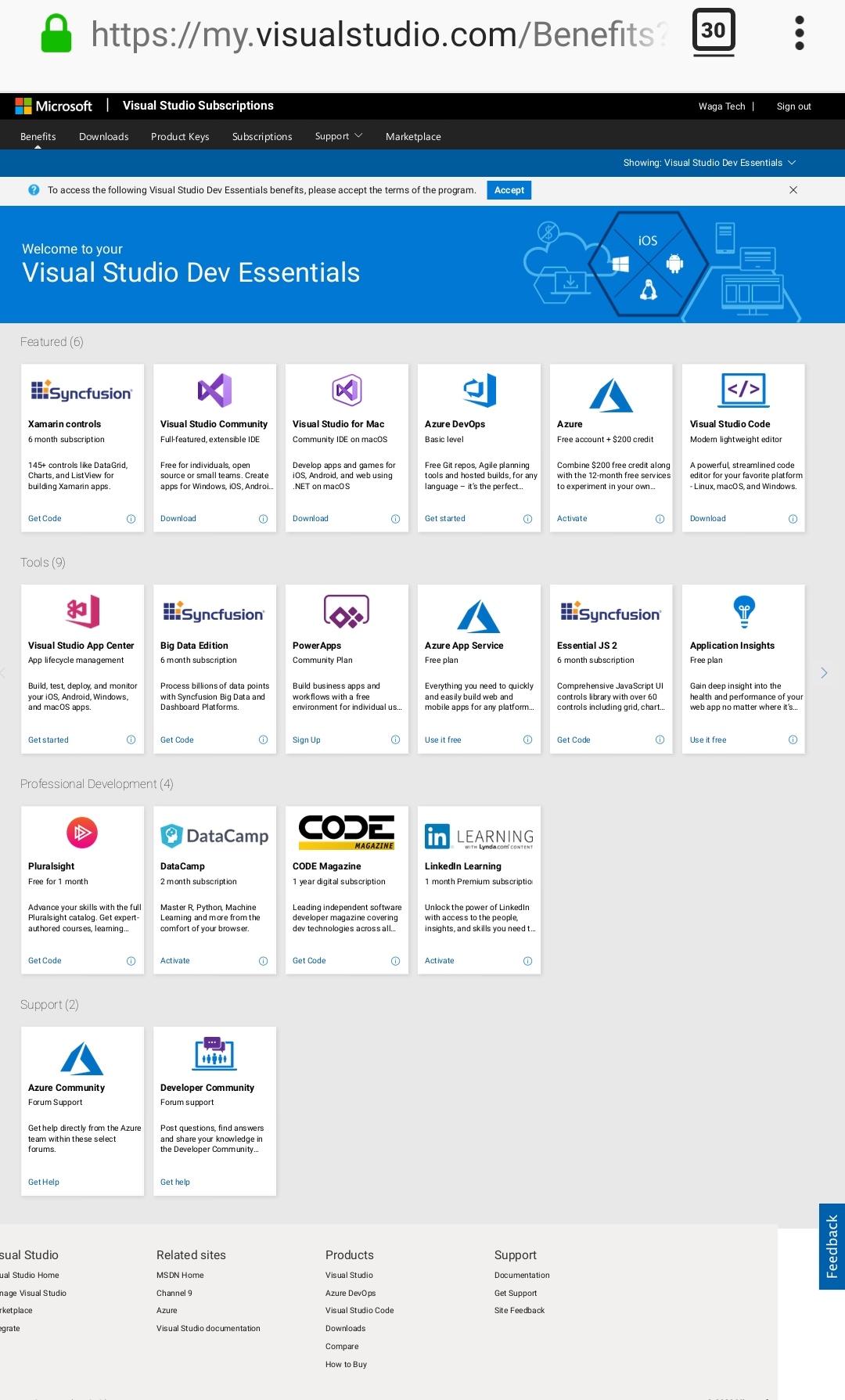Open the Subscriptions tab
Viewport: 845px width, 1400px height.
(x=262, y=136)
